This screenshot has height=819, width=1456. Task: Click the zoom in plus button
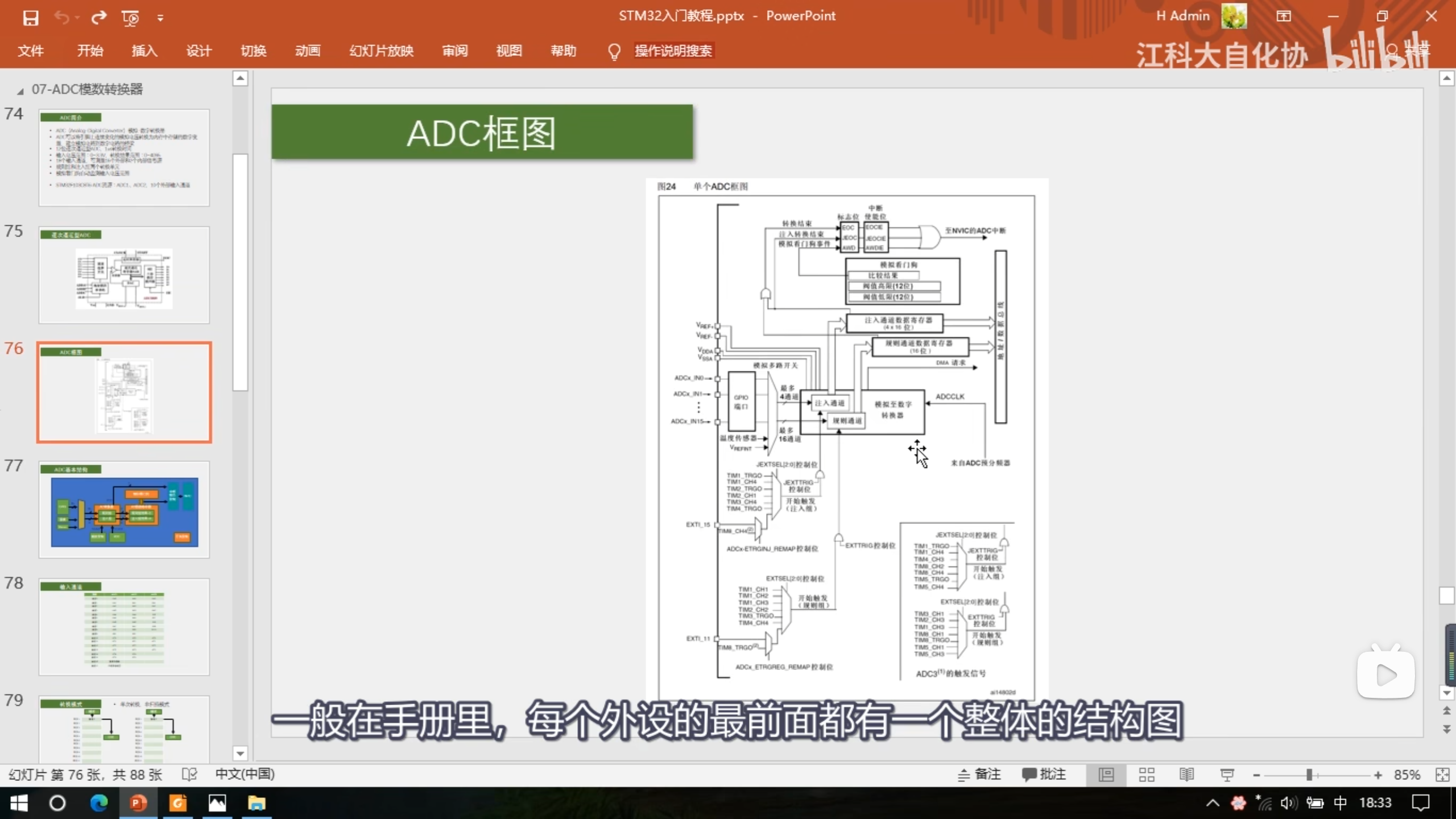pos(1378,775)
